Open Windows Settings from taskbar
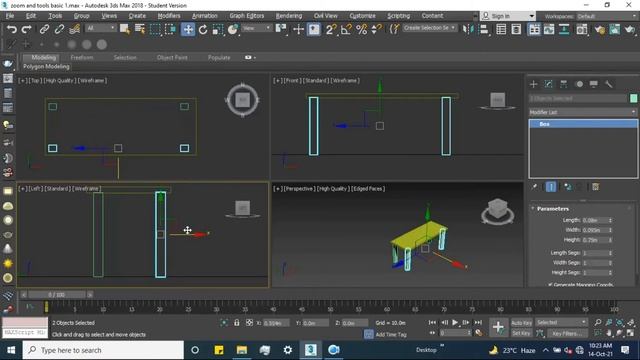The image size is (640, 360). point(288,350)
